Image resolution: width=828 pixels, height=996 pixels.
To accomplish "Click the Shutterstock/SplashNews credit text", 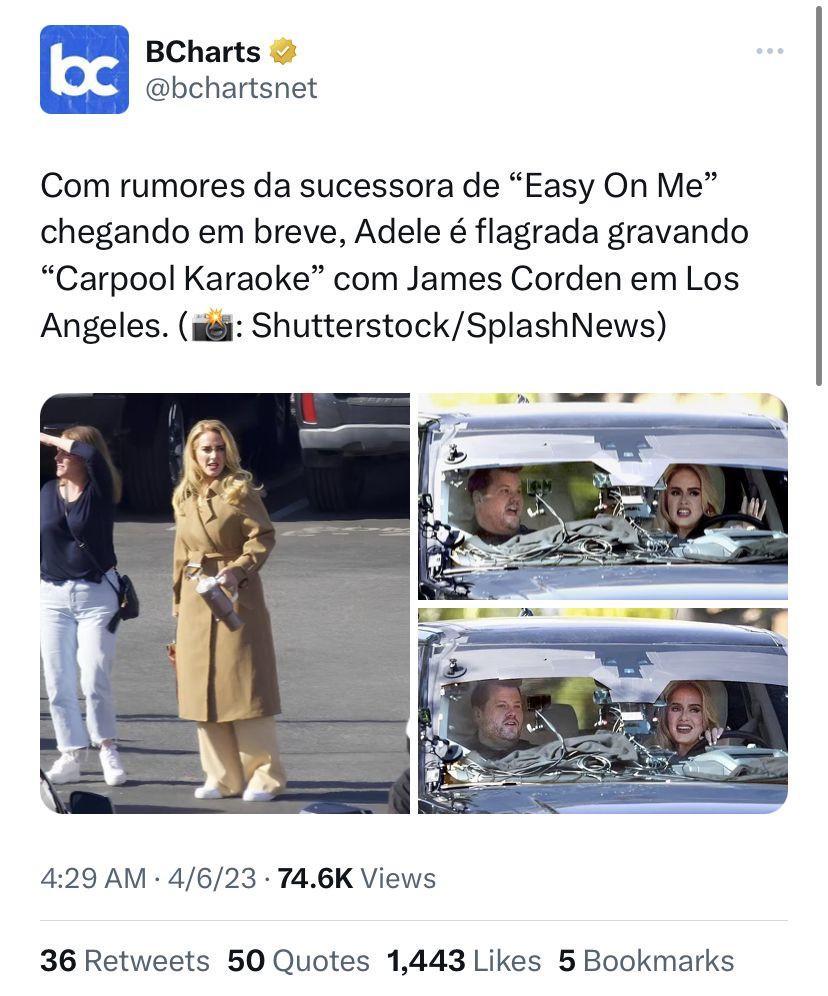I will coord(458,326).
